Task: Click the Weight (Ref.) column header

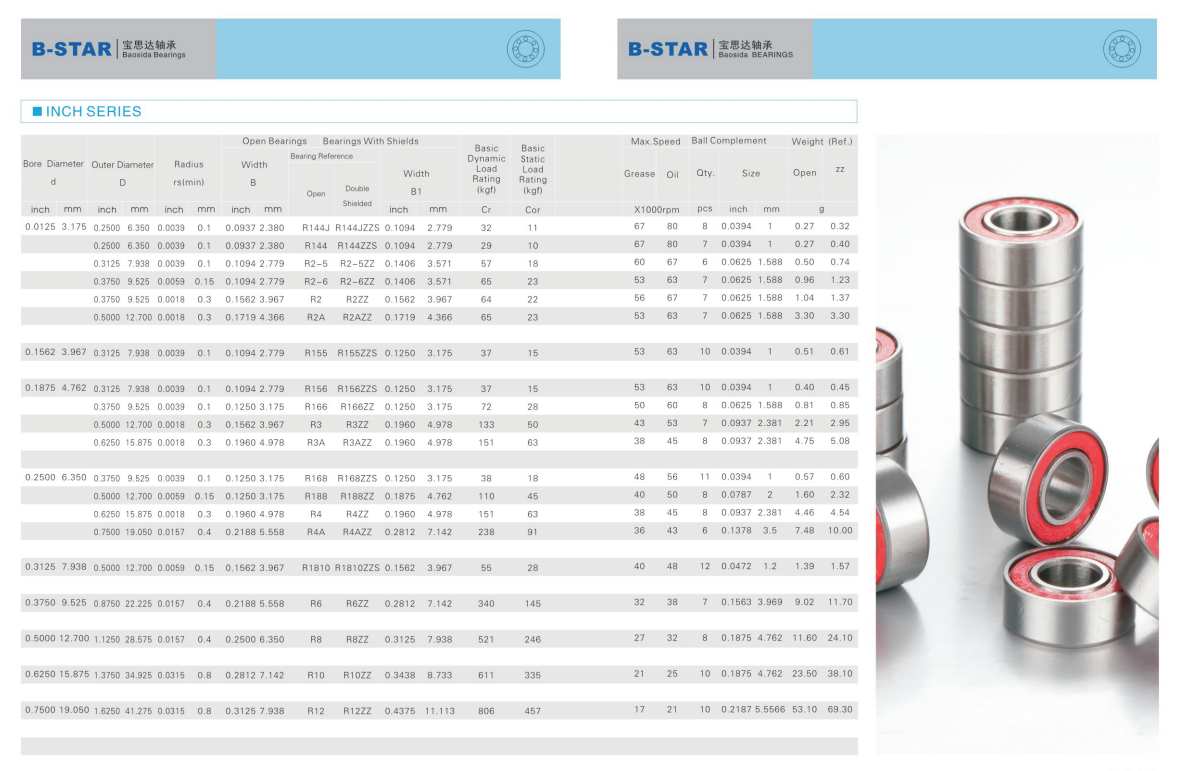Action: pyautogui.click(x=821, y=142)
